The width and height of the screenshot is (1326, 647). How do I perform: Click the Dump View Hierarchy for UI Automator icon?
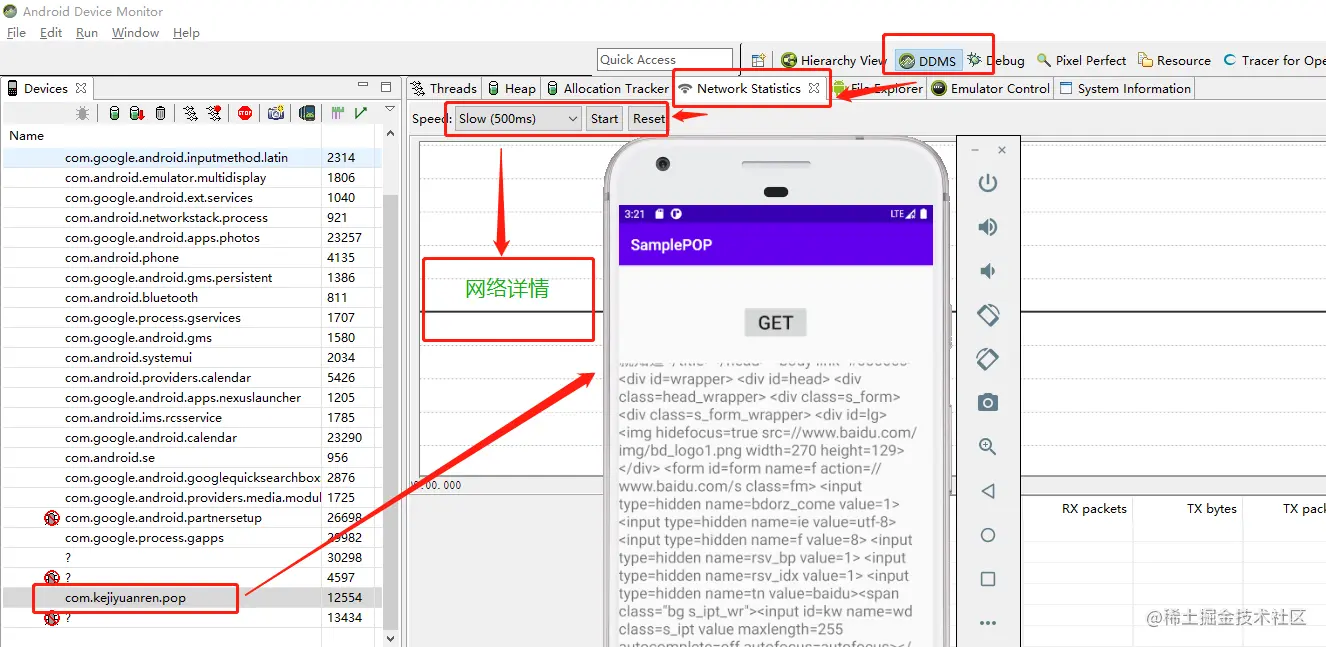coord(307,114)
